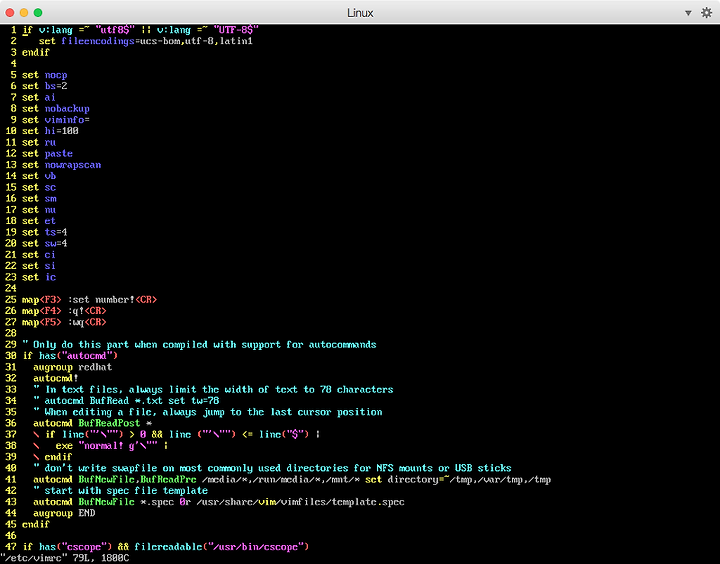Click the yellow minimize window button

(24, 12)
